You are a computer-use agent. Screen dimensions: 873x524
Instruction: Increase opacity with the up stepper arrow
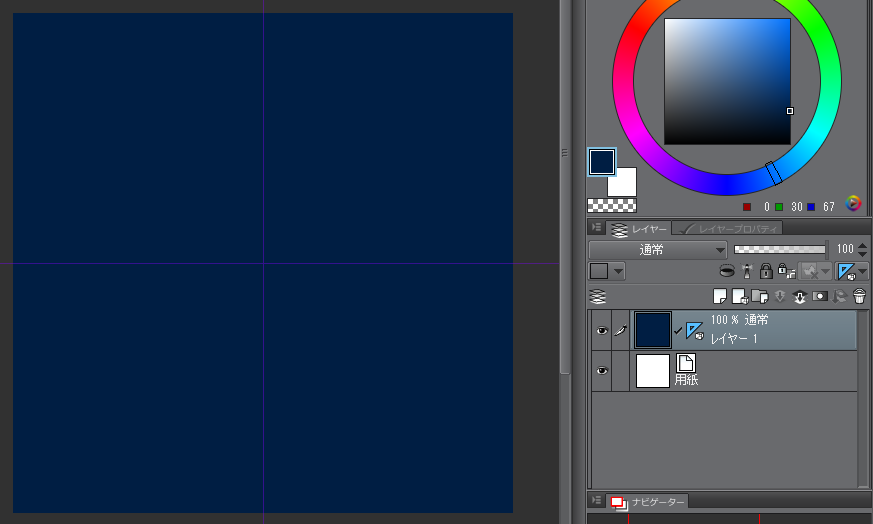pos(862,246)
